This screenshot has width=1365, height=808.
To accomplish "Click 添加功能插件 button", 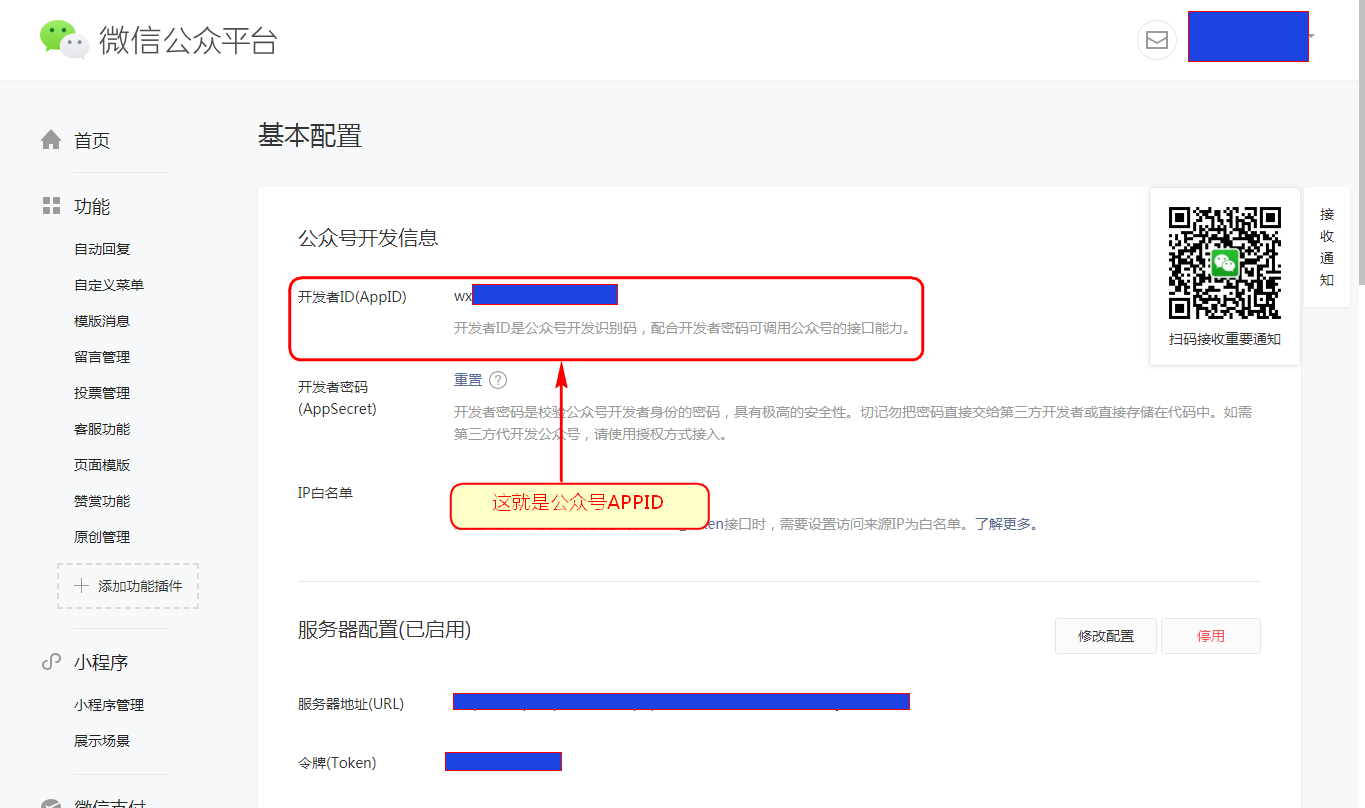I will (x=128, y=586).
